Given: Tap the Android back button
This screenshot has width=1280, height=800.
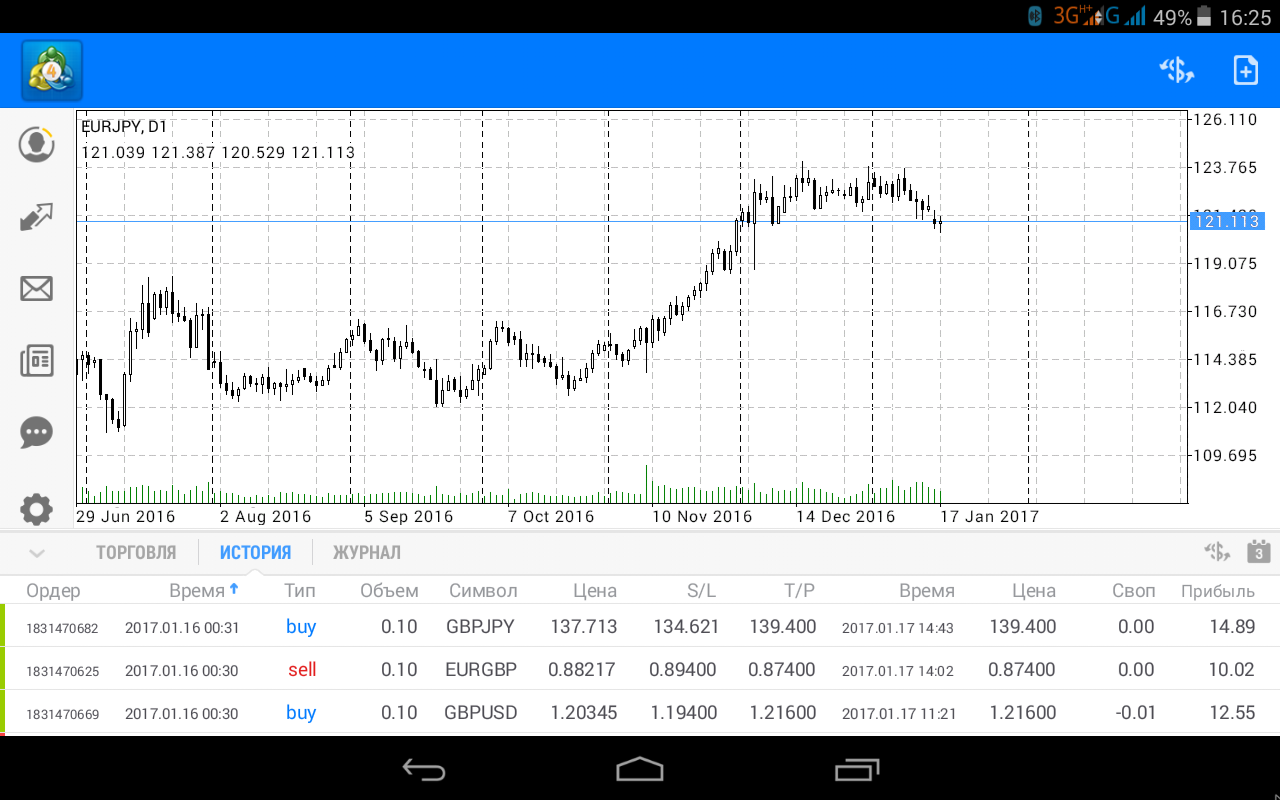Looking at the screenshot, I should (424, 769).
